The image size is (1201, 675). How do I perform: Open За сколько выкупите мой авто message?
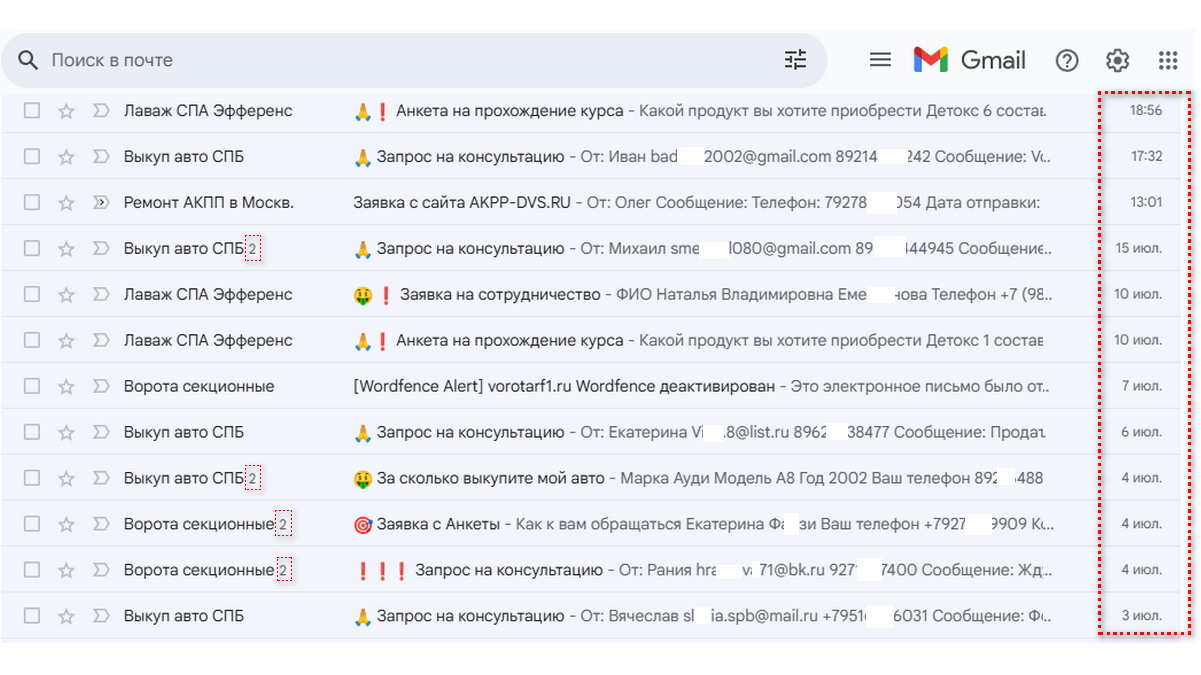click(x=491, y=479)
